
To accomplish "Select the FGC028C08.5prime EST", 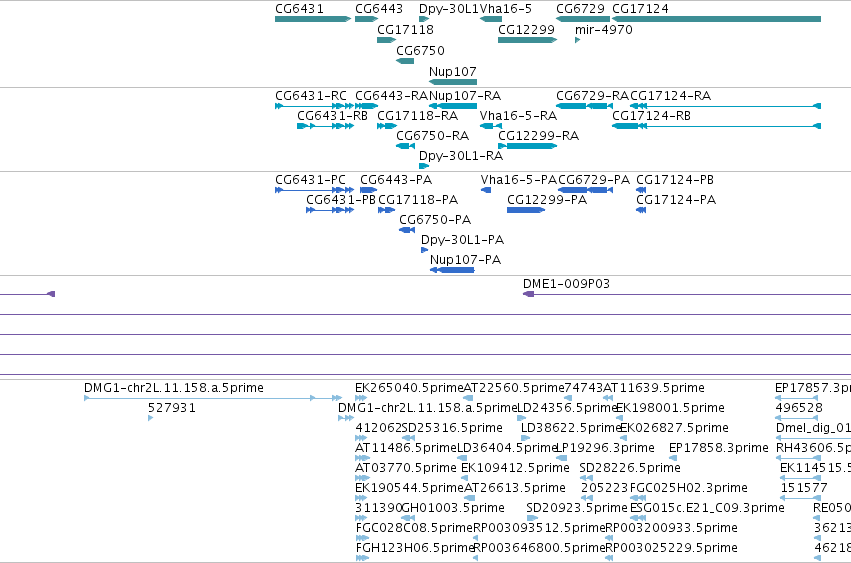I will [x=363, y=539].
